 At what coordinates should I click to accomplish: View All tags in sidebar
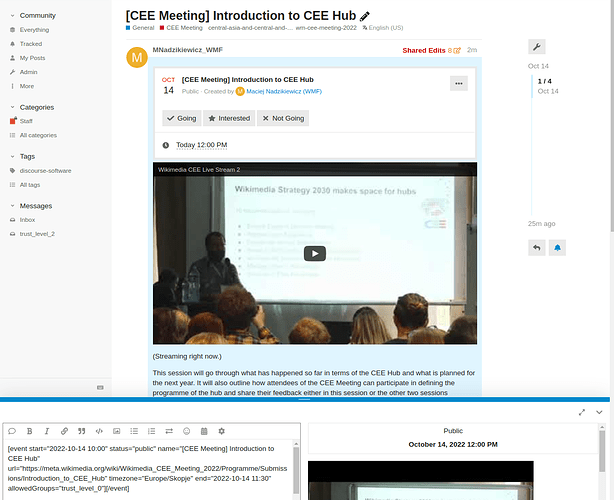(x=30, y=185)
